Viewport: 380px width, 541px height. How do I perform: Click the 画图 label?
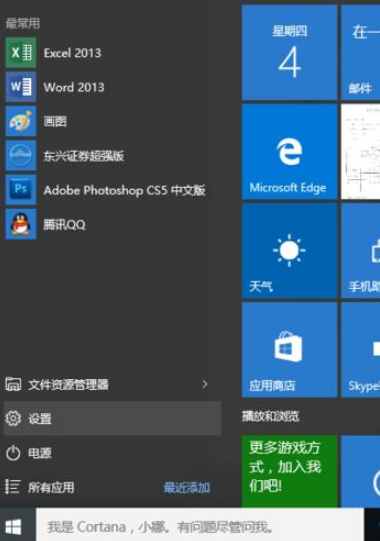tap(55, 121)
